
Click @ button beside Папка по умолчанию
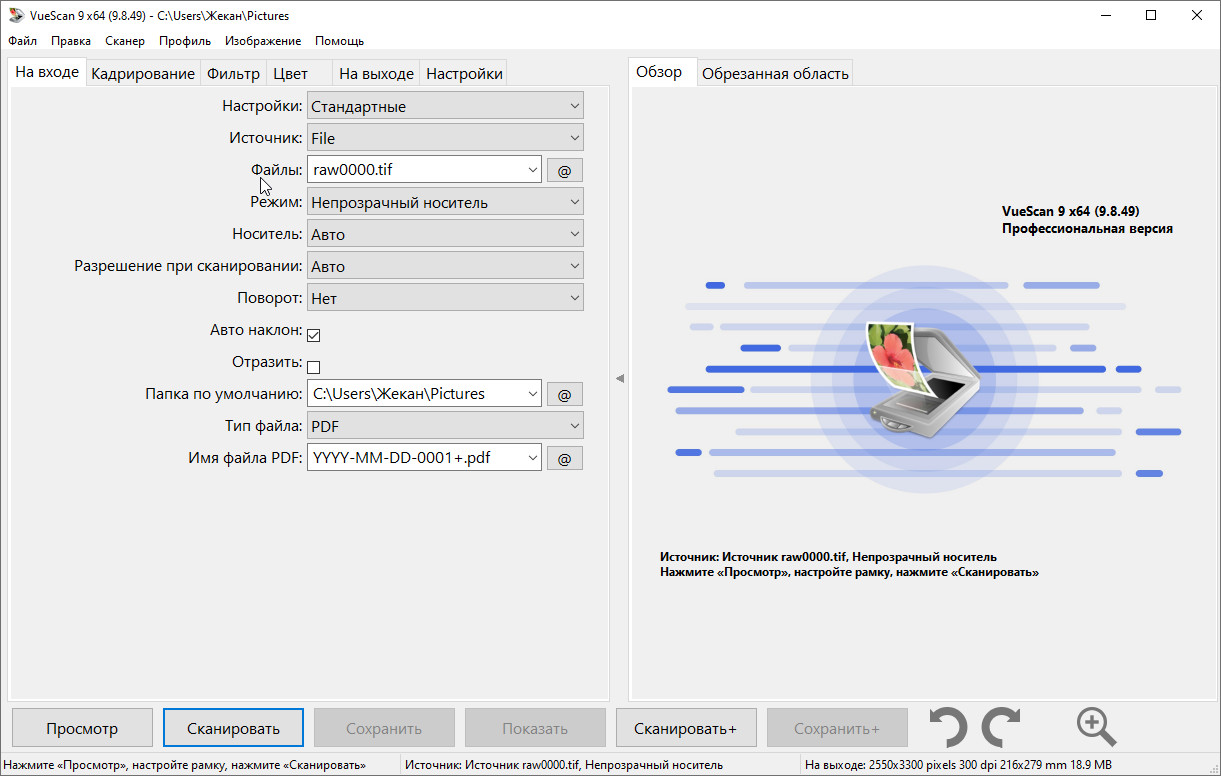(564, 395)
